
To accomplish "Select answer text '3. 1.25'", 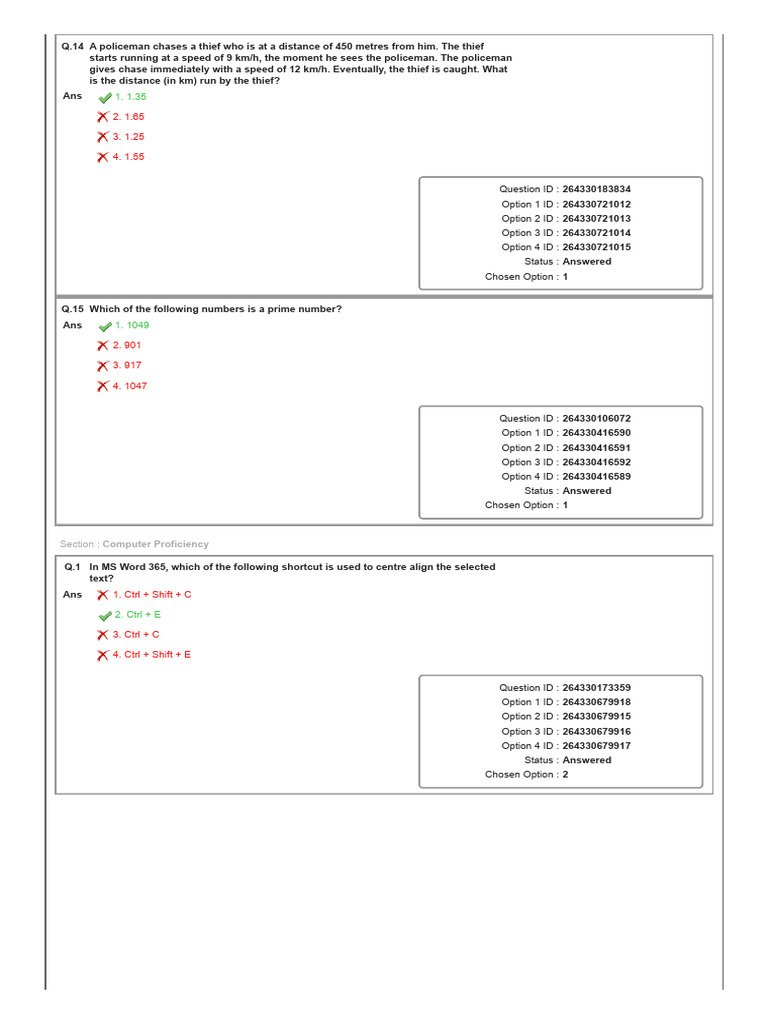I will [x=128, y=137].
